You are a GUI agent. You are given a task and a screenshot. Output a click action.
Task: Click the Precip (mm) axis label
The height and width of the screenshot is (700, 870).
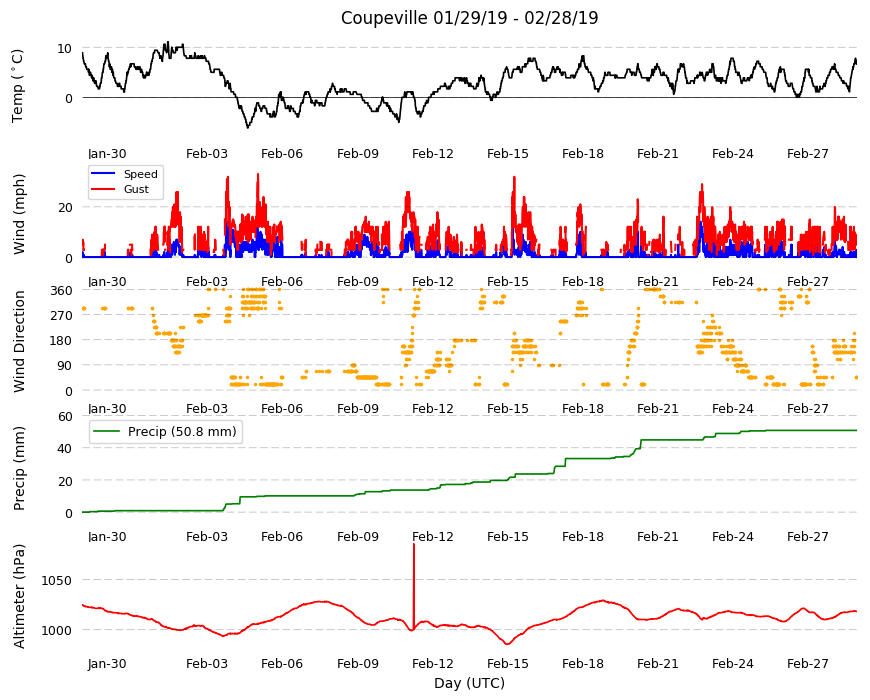19,468
